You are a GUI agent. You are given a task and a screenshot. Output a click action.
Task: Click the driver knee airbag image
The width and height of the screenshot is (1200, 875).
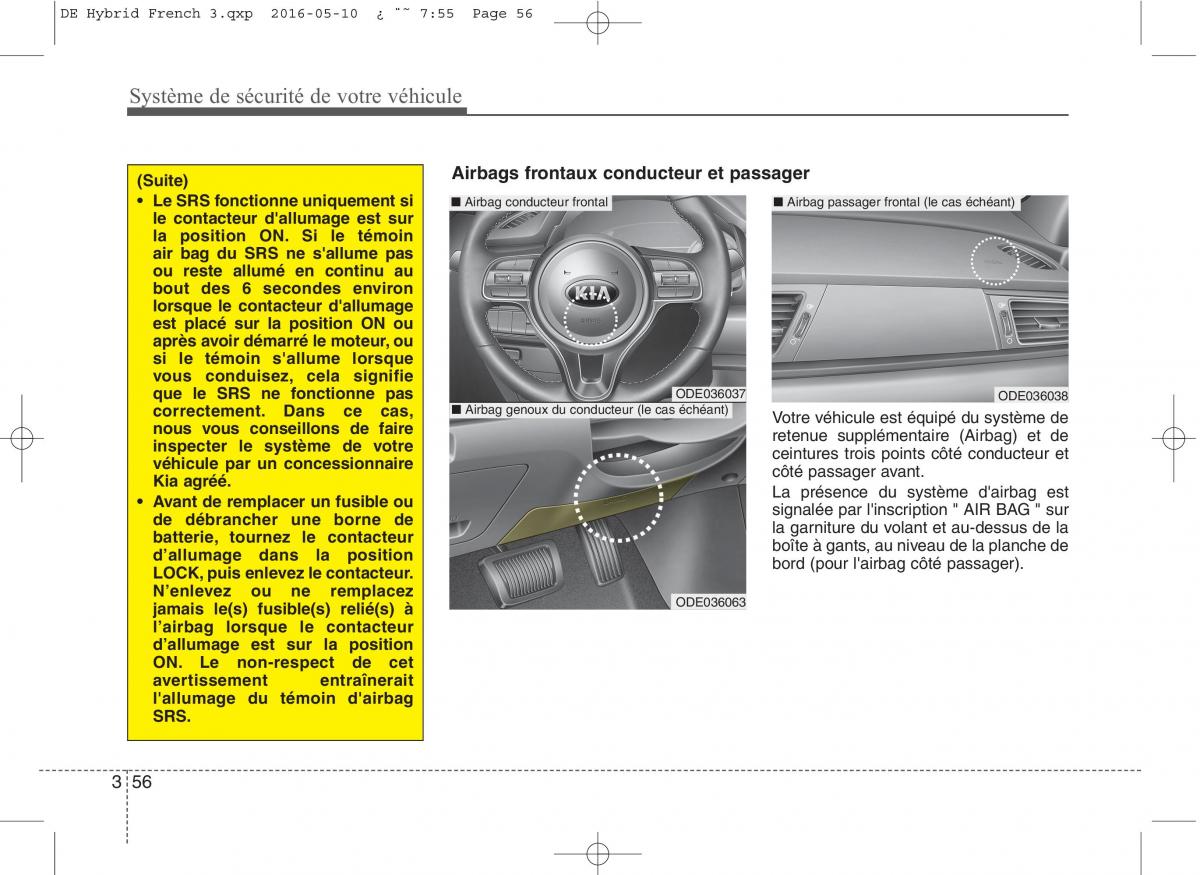[597, 506]
